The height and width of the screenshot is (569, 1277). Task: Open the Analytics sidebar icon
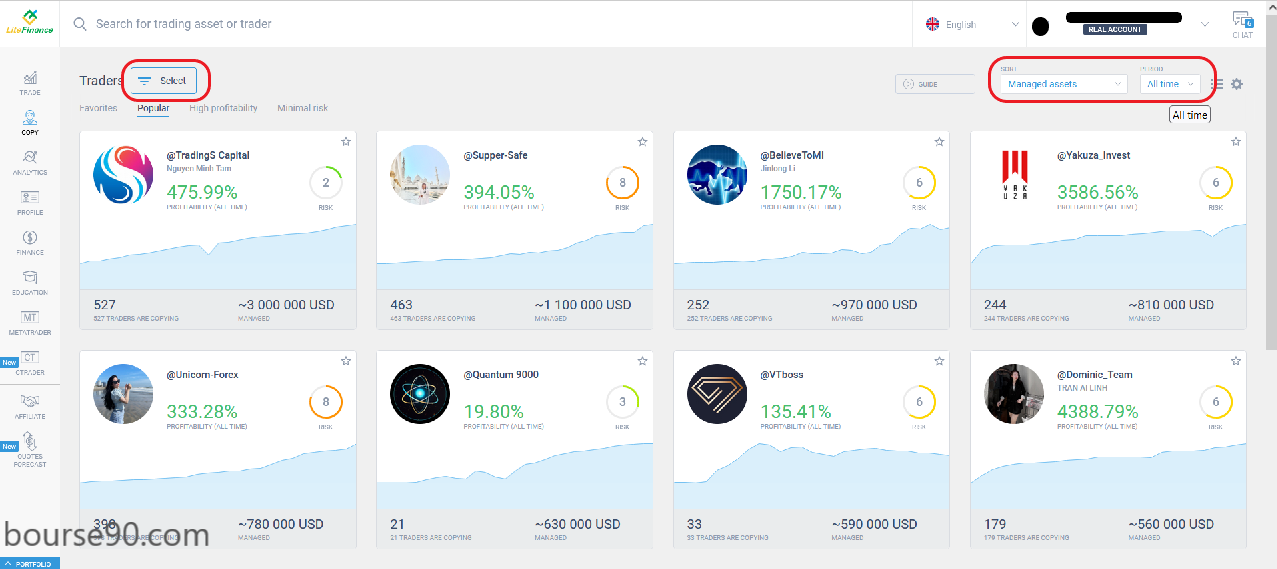pyautogui.click(x=30, y=161)
